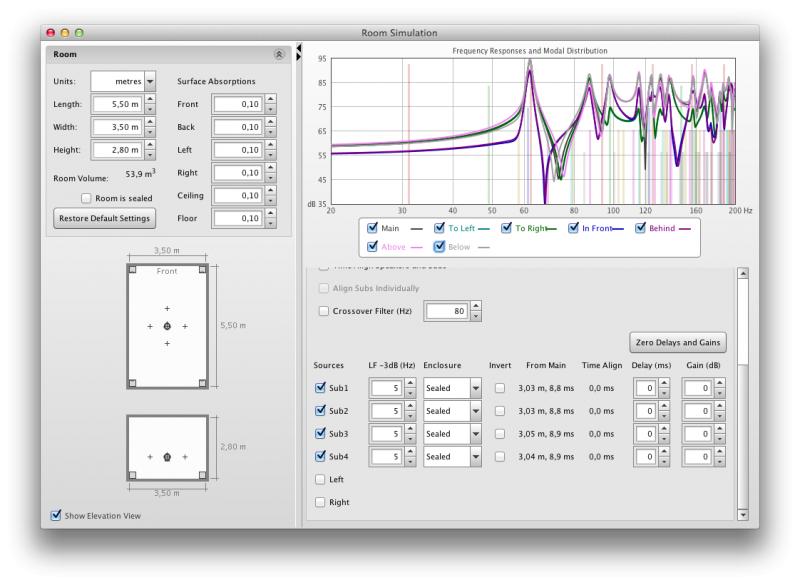
Task: Select the back-right corner subwoofer in plan view
Action: tap(202, 383)
